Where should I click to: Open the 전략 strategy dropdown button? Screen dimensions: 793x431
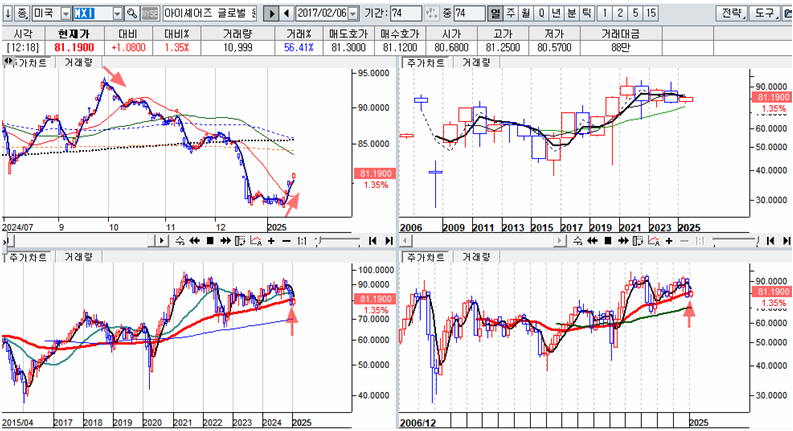coord(731,13)
